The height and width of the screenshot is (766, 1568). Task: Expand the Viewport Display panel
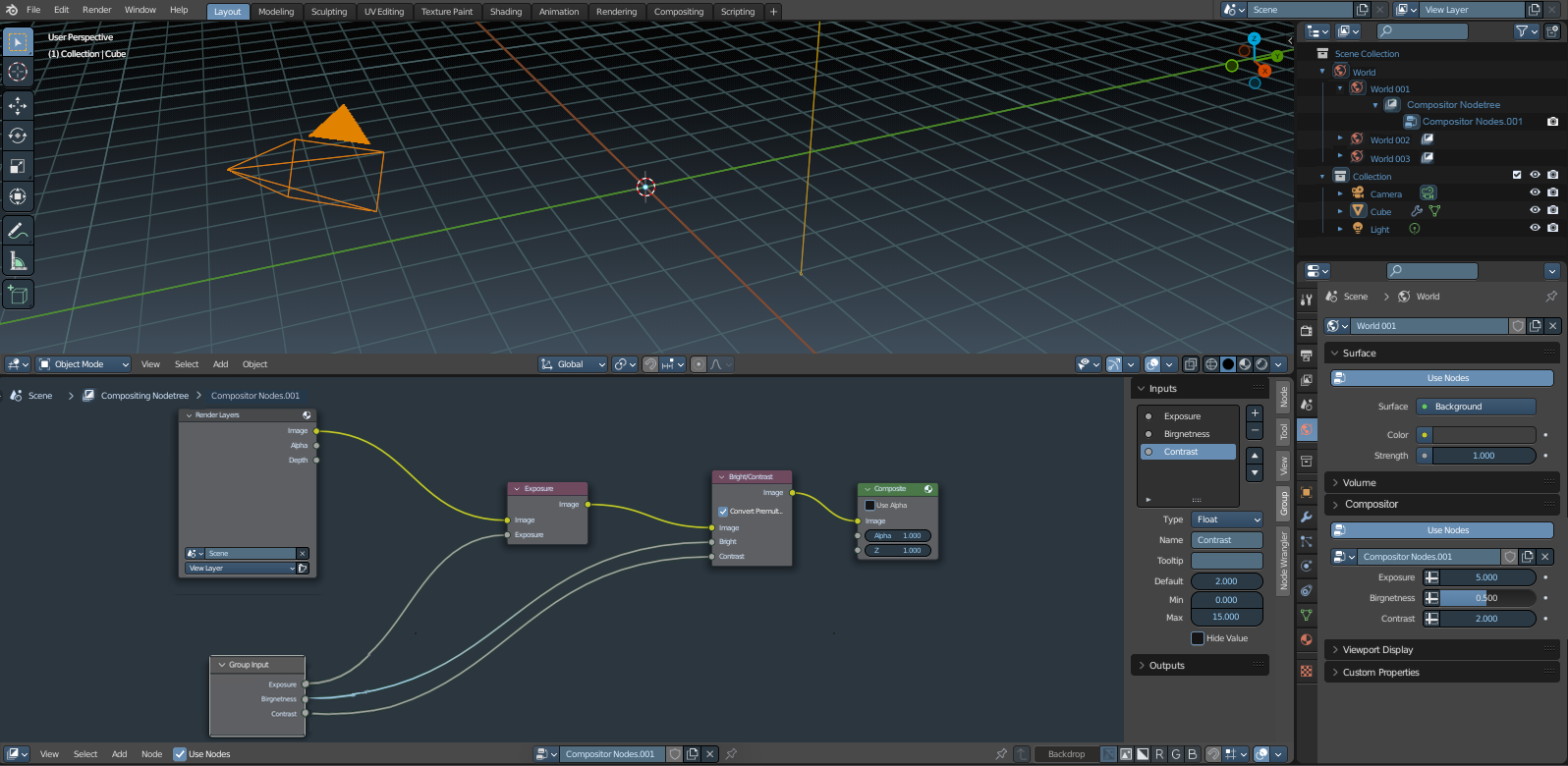1442,650
